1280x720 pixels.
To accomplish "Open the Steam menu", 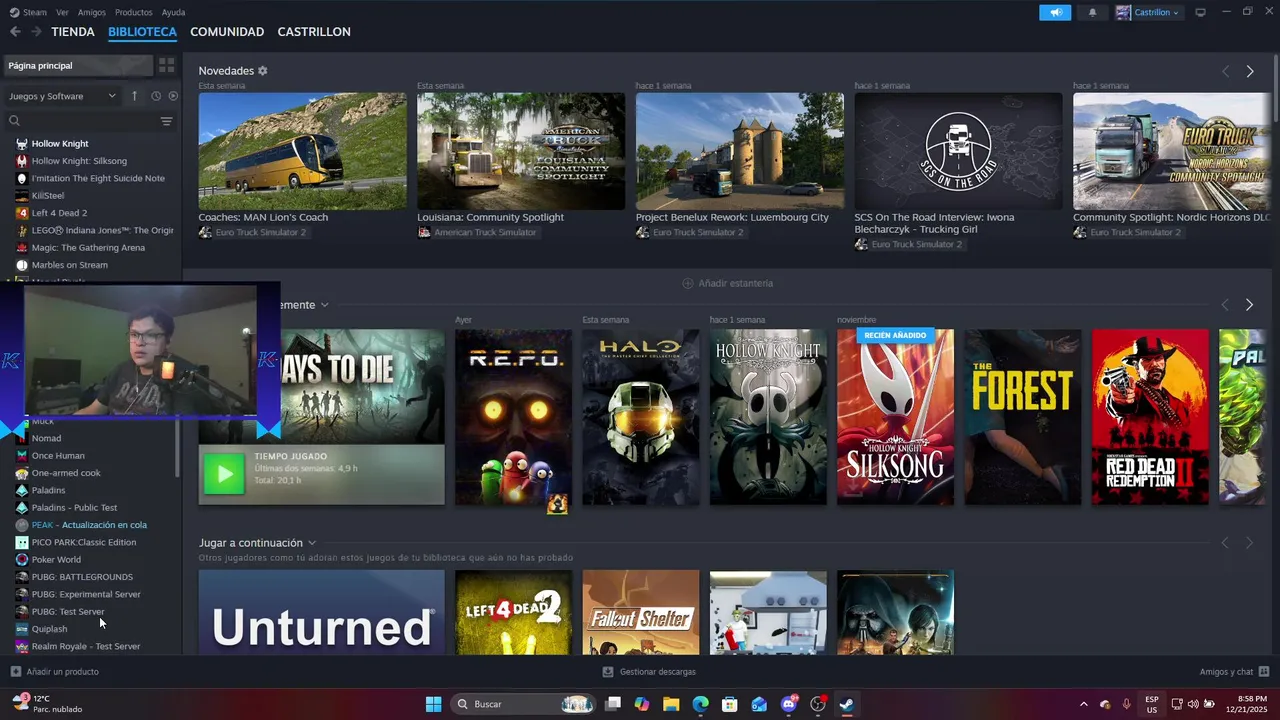I will [35, 12].
